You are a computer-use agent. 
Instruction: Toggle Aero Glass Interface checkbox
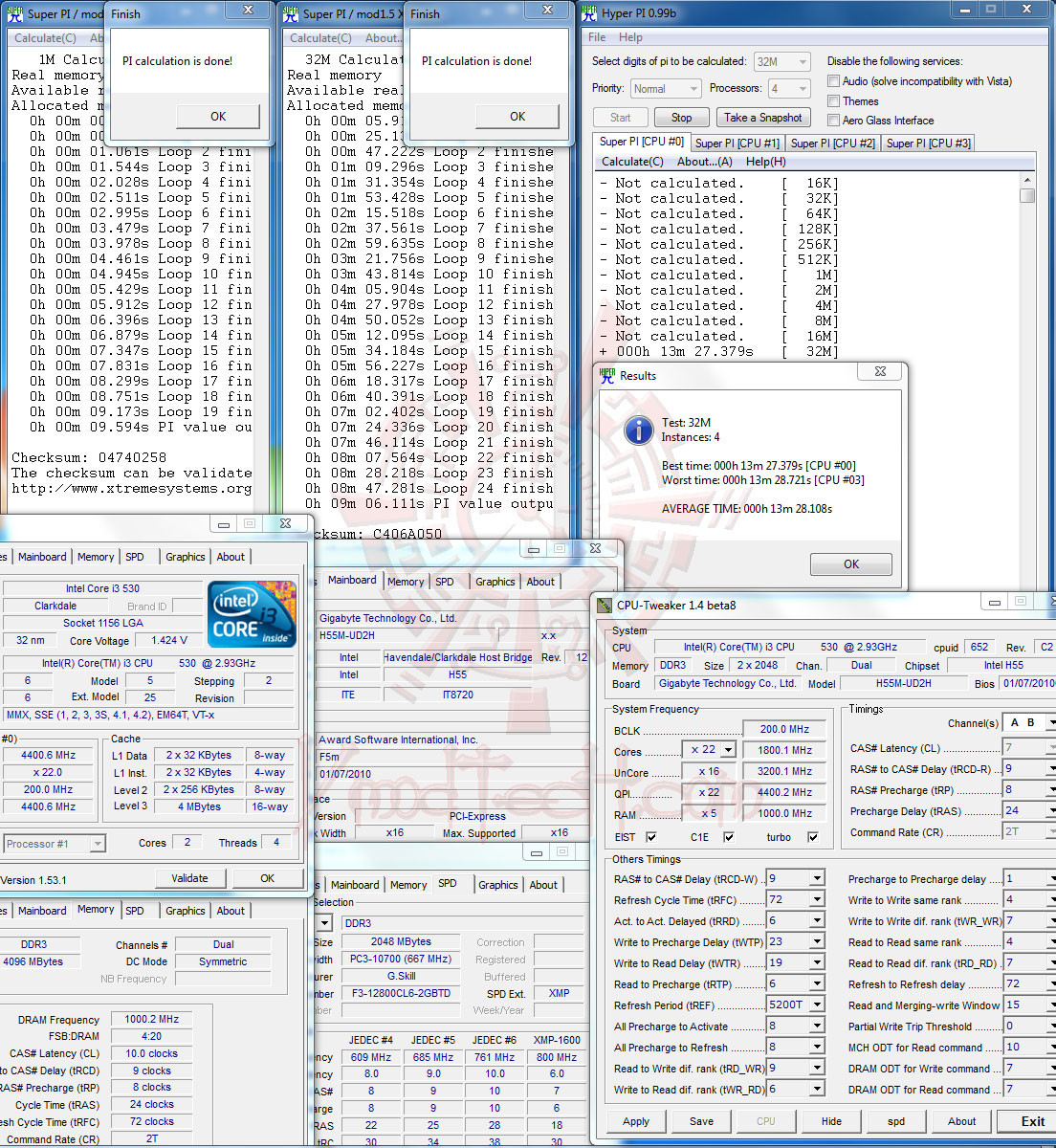click(834, 120)
